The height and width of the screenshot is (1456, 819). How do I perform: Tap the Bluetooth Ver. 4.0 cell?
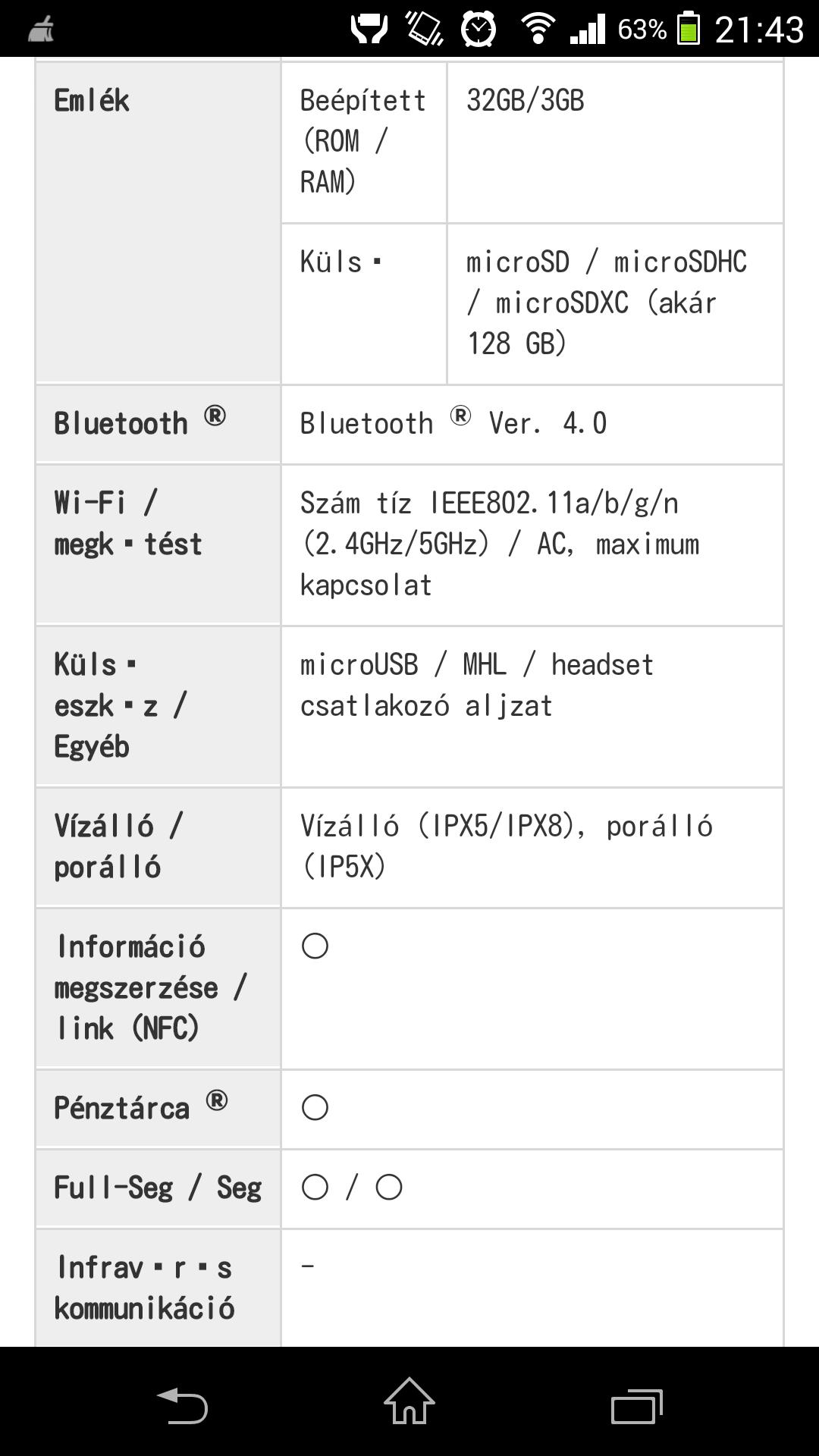(x=532, y=424)
